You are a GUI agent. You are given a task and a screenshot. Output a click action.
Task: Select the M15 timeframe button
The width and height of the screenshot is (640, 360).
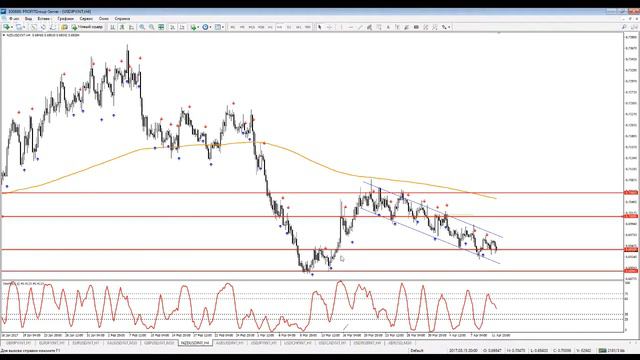pos(251,27)
